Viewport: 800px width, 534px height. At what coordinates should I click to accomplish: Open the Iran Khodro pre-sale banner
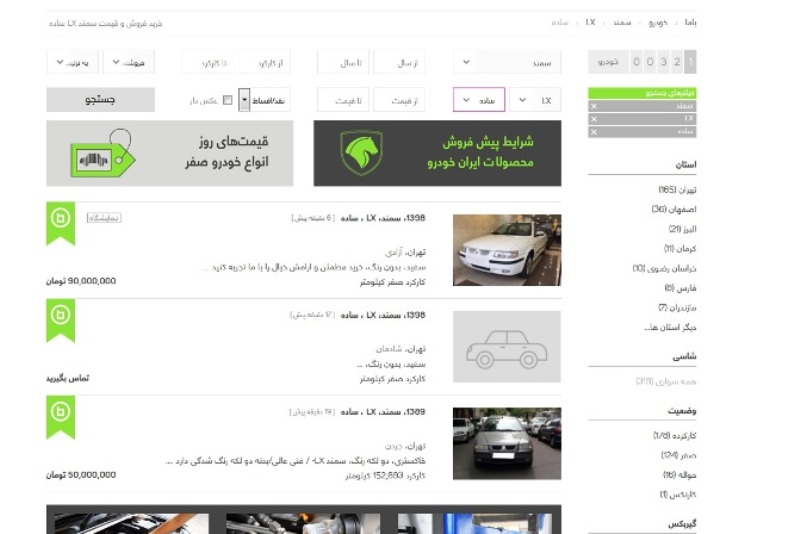coord(437,153)
